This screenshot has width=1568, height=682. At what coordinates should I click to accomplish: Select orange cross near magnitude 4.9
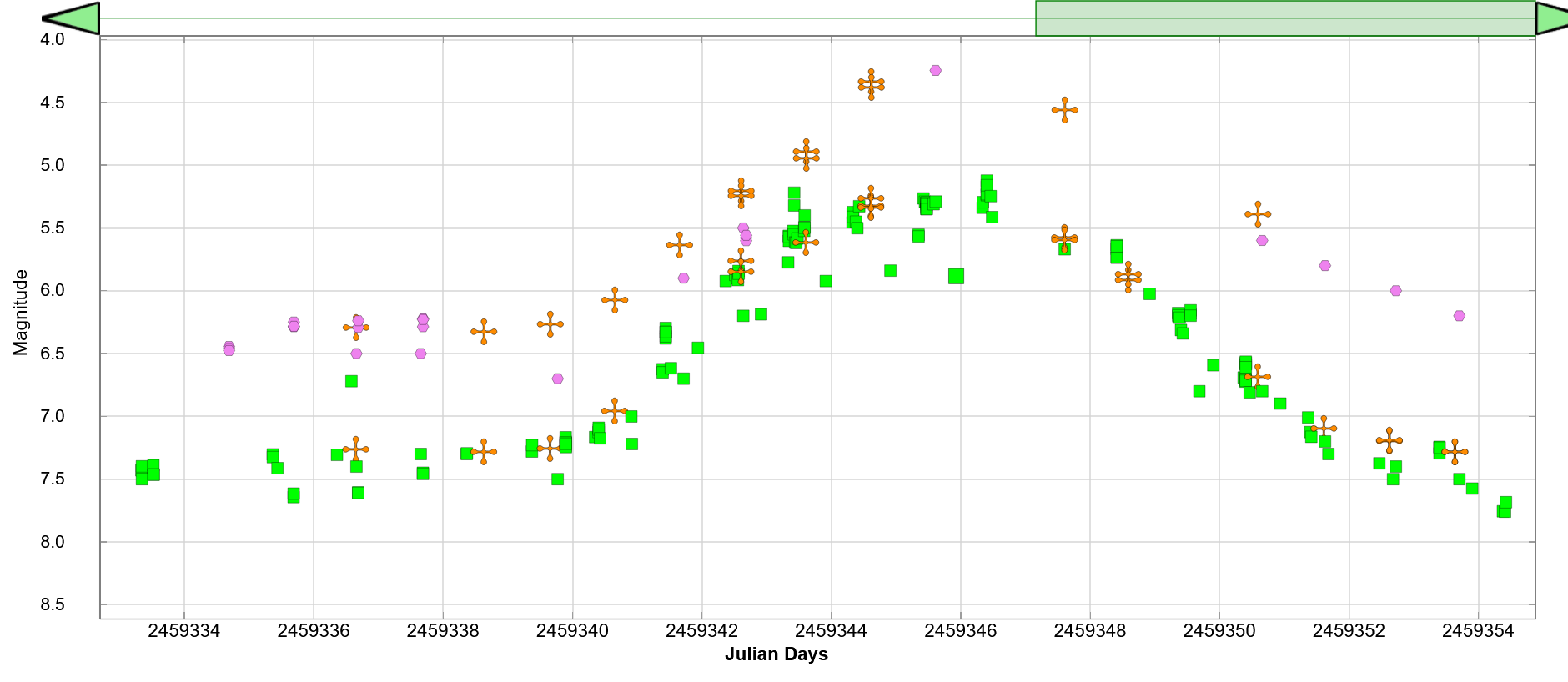coord(806,155)
